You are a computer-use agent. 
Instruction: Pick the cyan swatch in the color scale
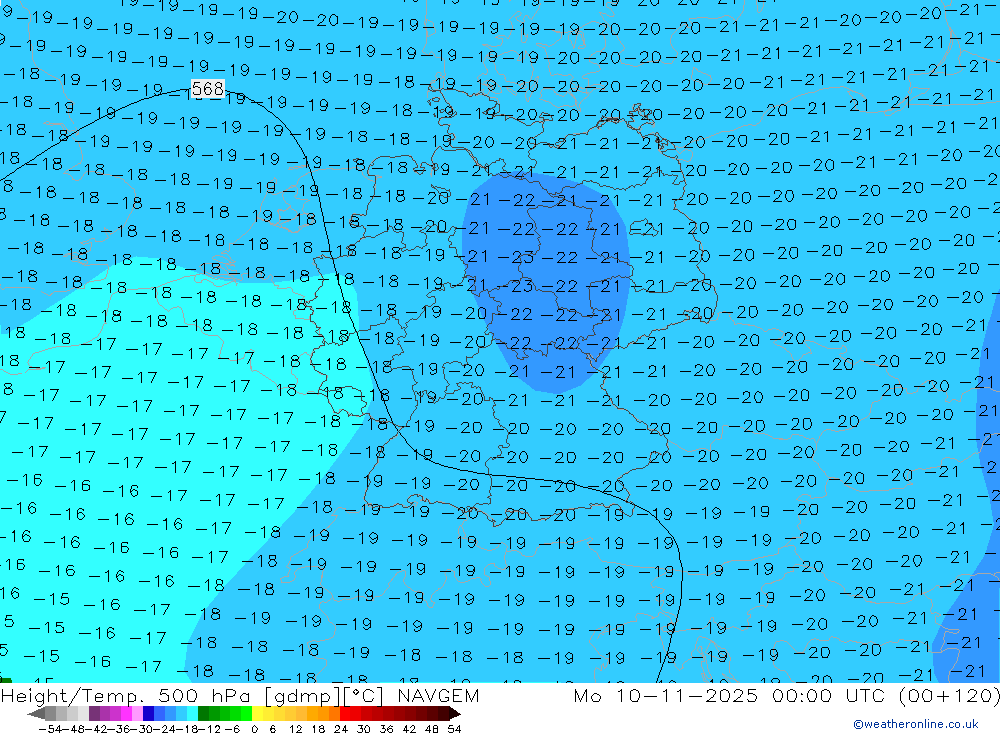(192, 714)
